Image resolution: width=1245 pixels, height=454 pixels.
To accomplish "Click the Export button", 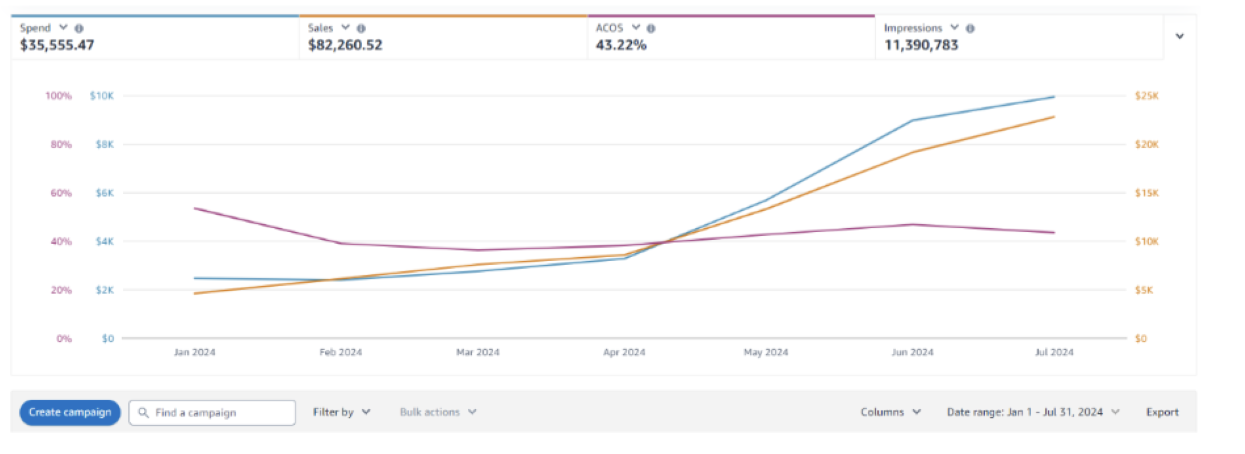I will [x=1162, y=412].
